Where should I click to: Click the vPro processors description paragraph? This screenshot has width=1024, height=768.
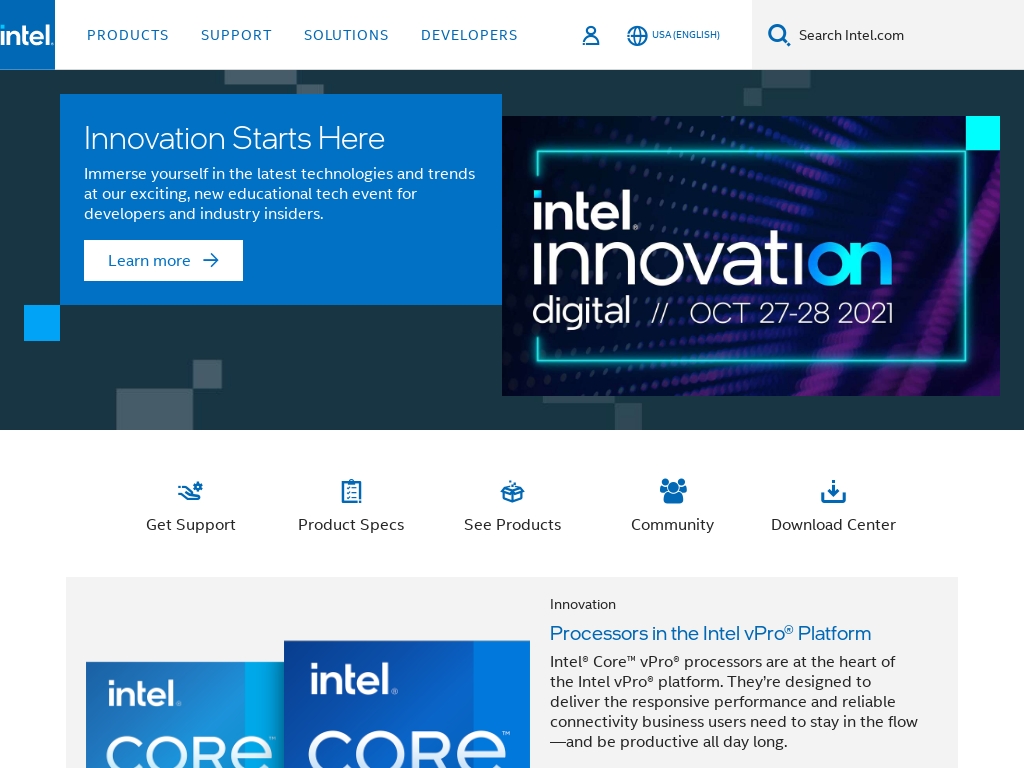point(733,701)
